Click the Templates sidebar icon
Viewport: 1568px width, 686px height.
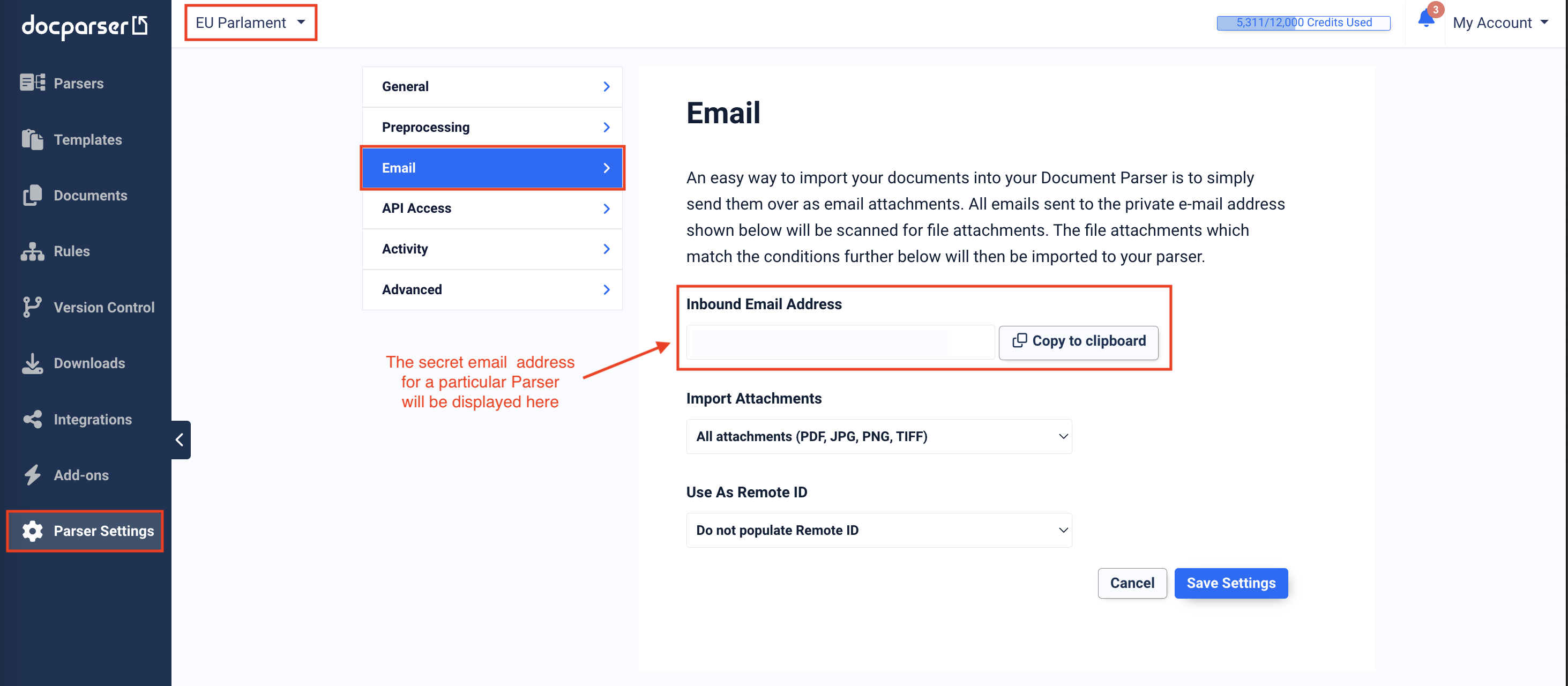click(x=32, y=139)
